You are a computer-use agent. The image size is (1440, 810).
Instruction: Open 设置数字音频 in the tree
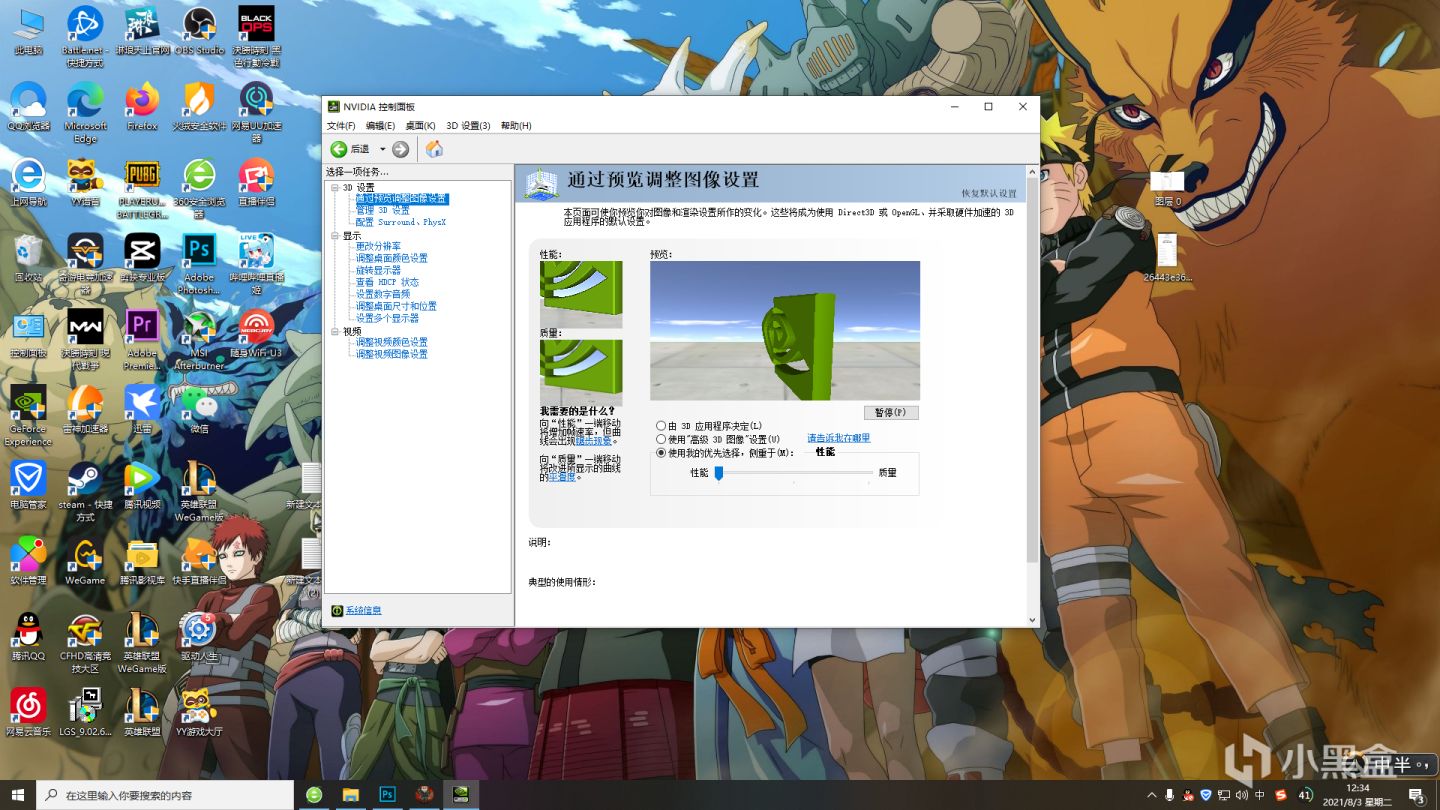[383, 294]
